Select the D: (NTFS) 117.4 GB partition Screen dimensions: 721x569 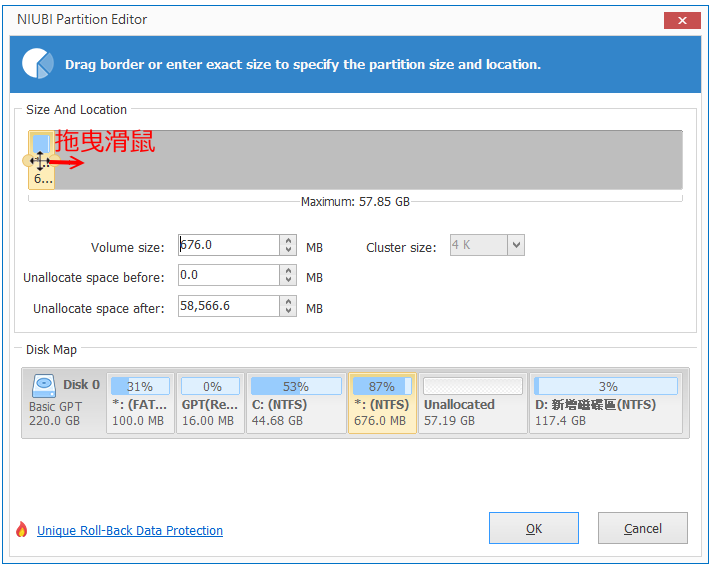point(606,403)
